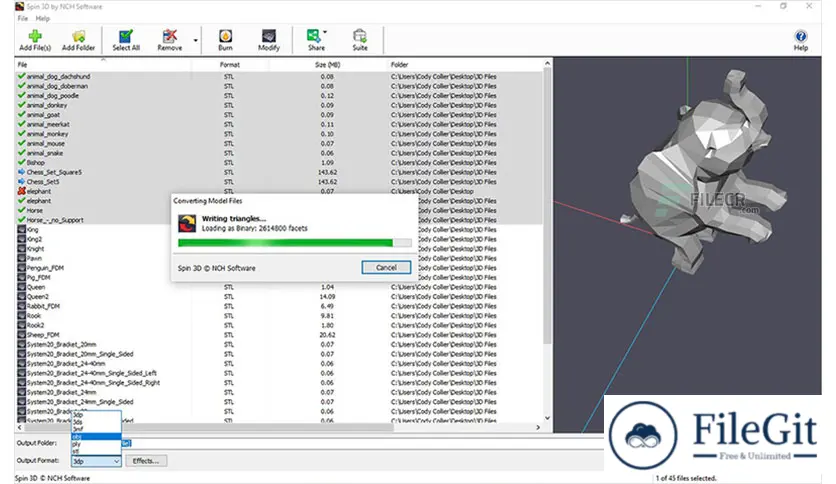Viewport: 836px width, 484px height.
Task: Click the spinning convert icon in the dialog
Action: (x=187, y=223)
